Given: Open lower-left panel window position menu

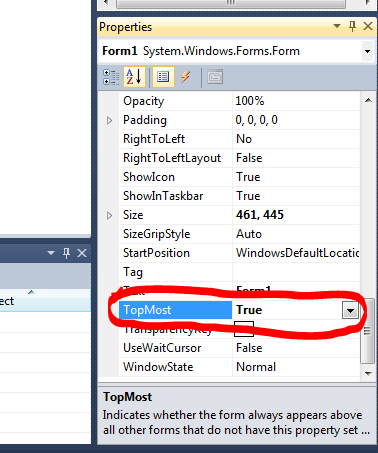Looking at the screenshot, I should click(x=51, y=253).
